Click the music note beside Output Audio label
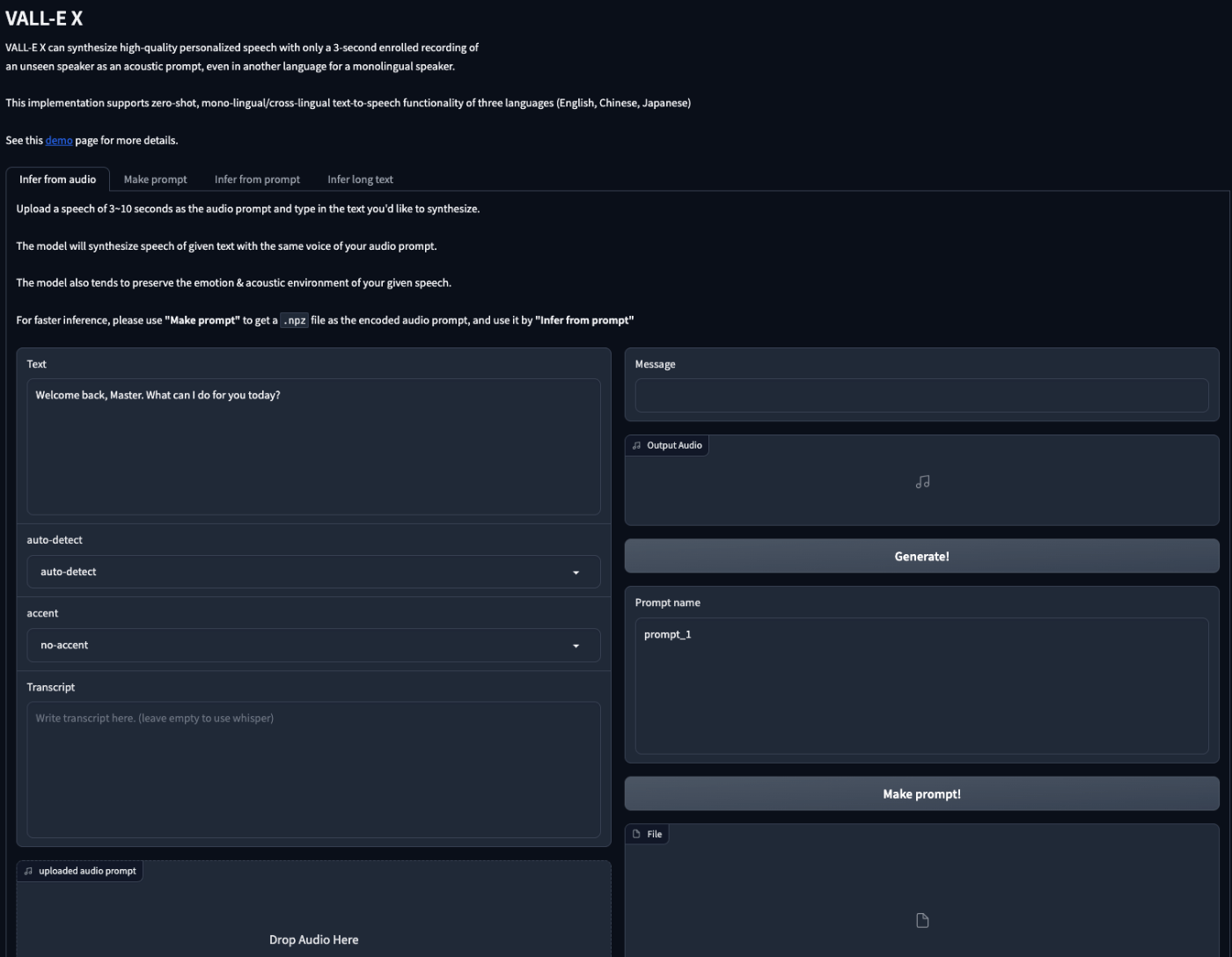Screen dimensions: 1232x957 click(x=636, y=445)
